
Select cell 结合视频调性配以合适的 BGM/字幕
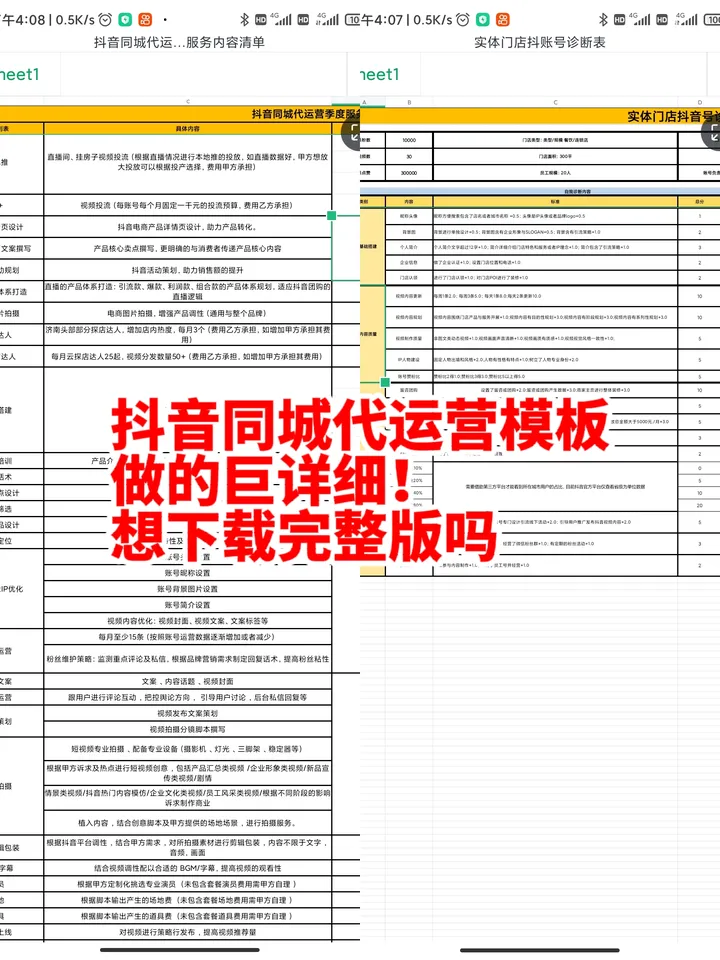187,868
